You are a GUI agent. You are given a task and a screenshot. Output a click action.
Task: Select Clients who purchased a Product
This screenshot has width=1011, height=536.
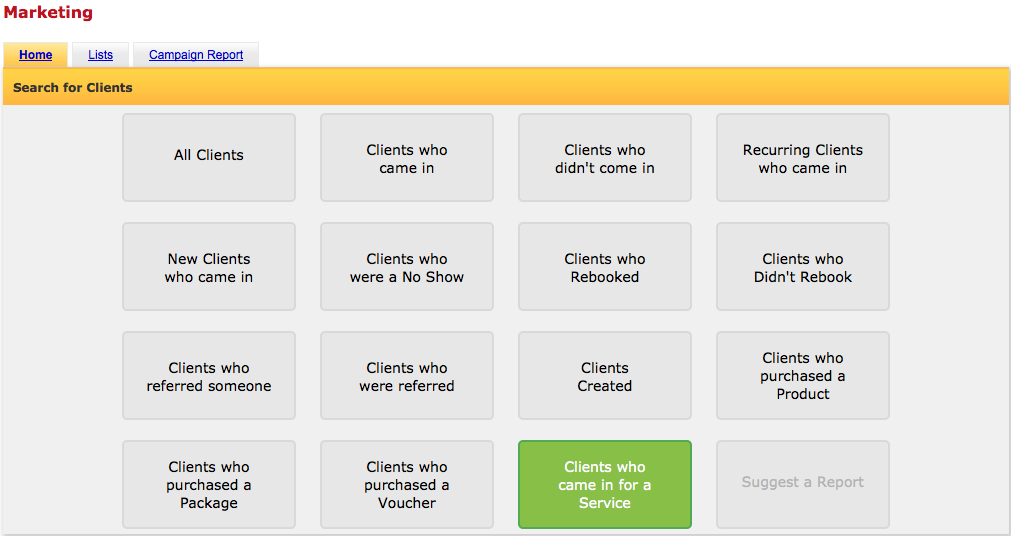click(x=803, y=375)
